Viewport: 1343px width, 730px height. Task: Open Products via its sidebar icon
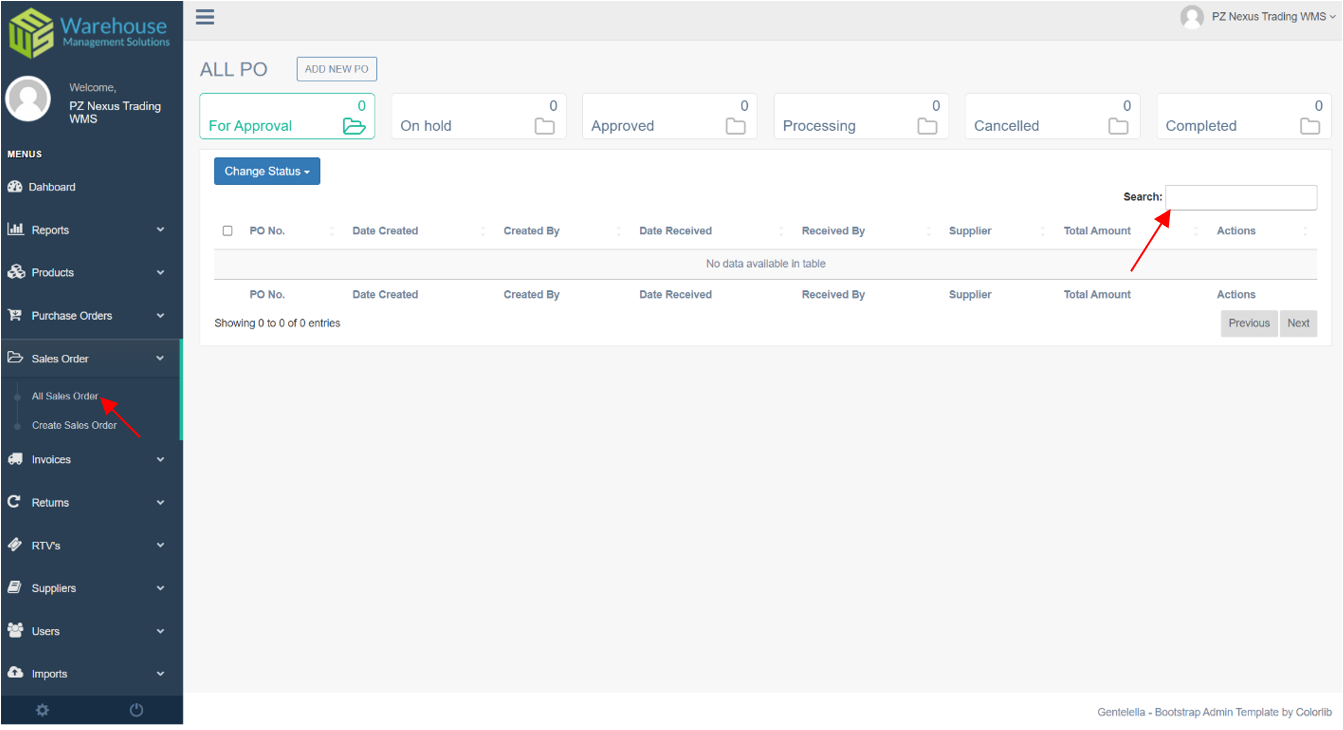(x=14, y=272)
